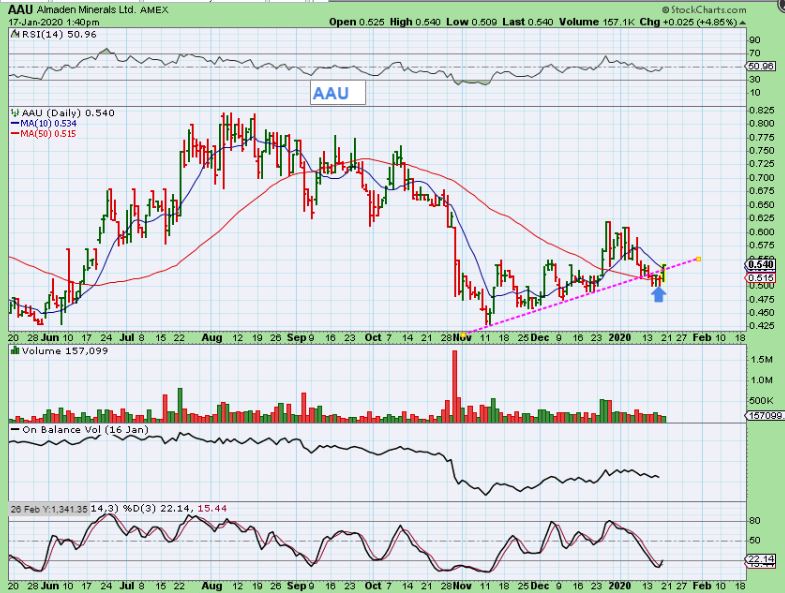Image resolution: width=785 pixels, height=593 pixels.
Task: Click 'Oct' on the price panel date axis
Action: pos(373,338)
